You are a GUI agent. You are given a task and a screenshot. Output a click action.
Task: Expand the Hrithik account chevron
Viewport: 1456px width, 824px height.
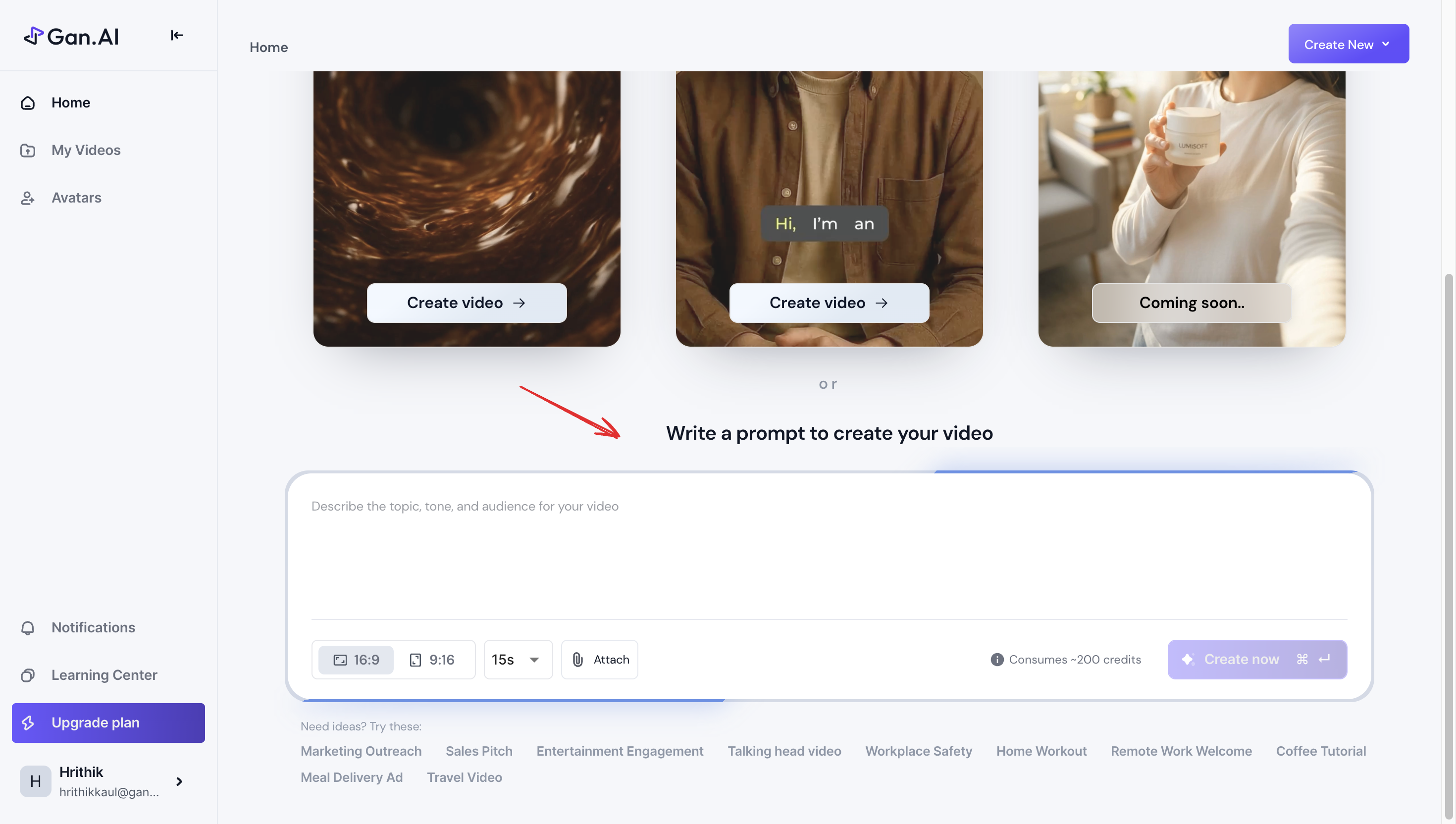(x=178, y=781)
